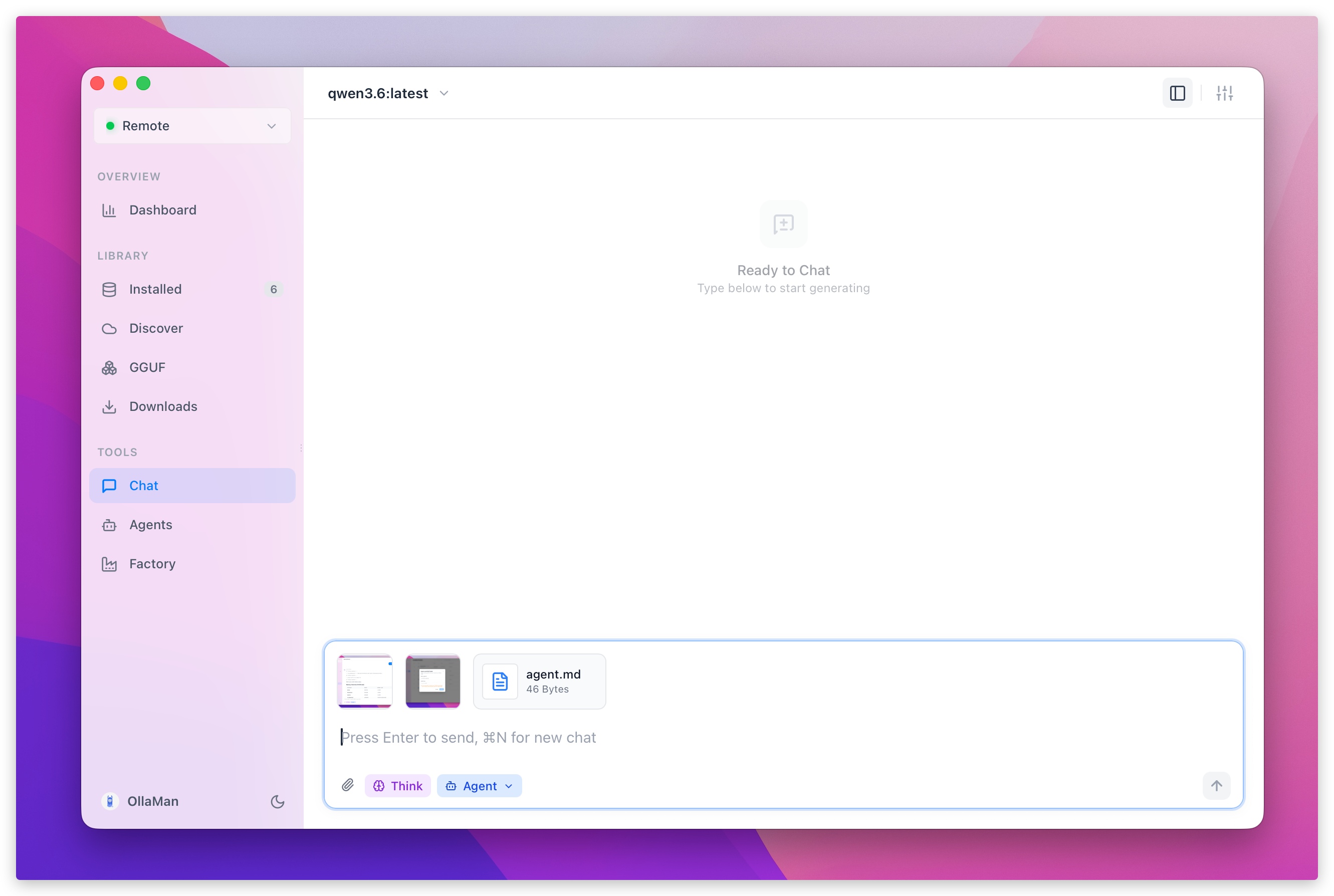Open the Downloads section

coord(192,407)
